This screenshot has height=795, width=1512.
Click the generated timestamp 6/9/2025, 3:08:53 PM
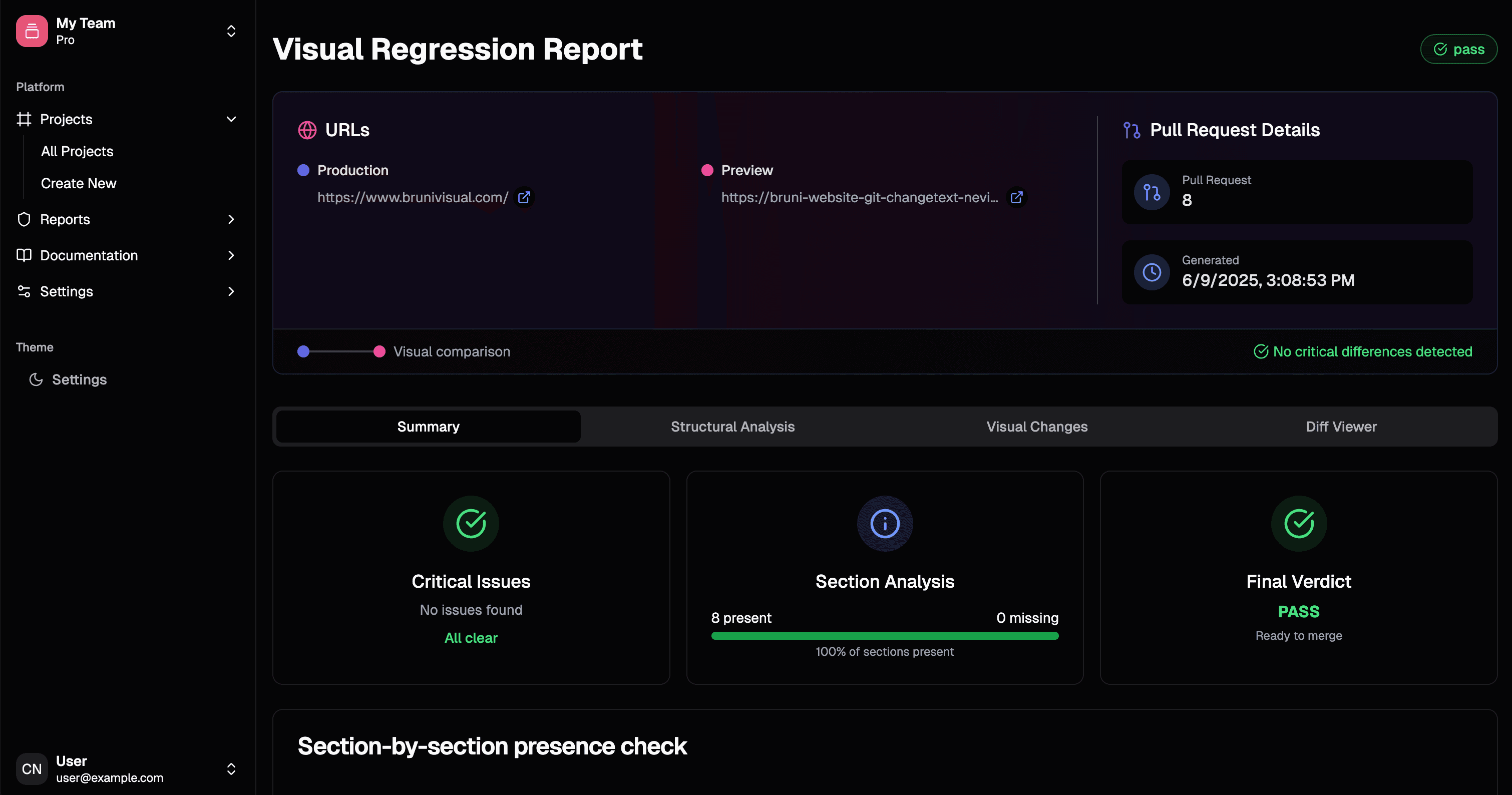click(1268, 280)
